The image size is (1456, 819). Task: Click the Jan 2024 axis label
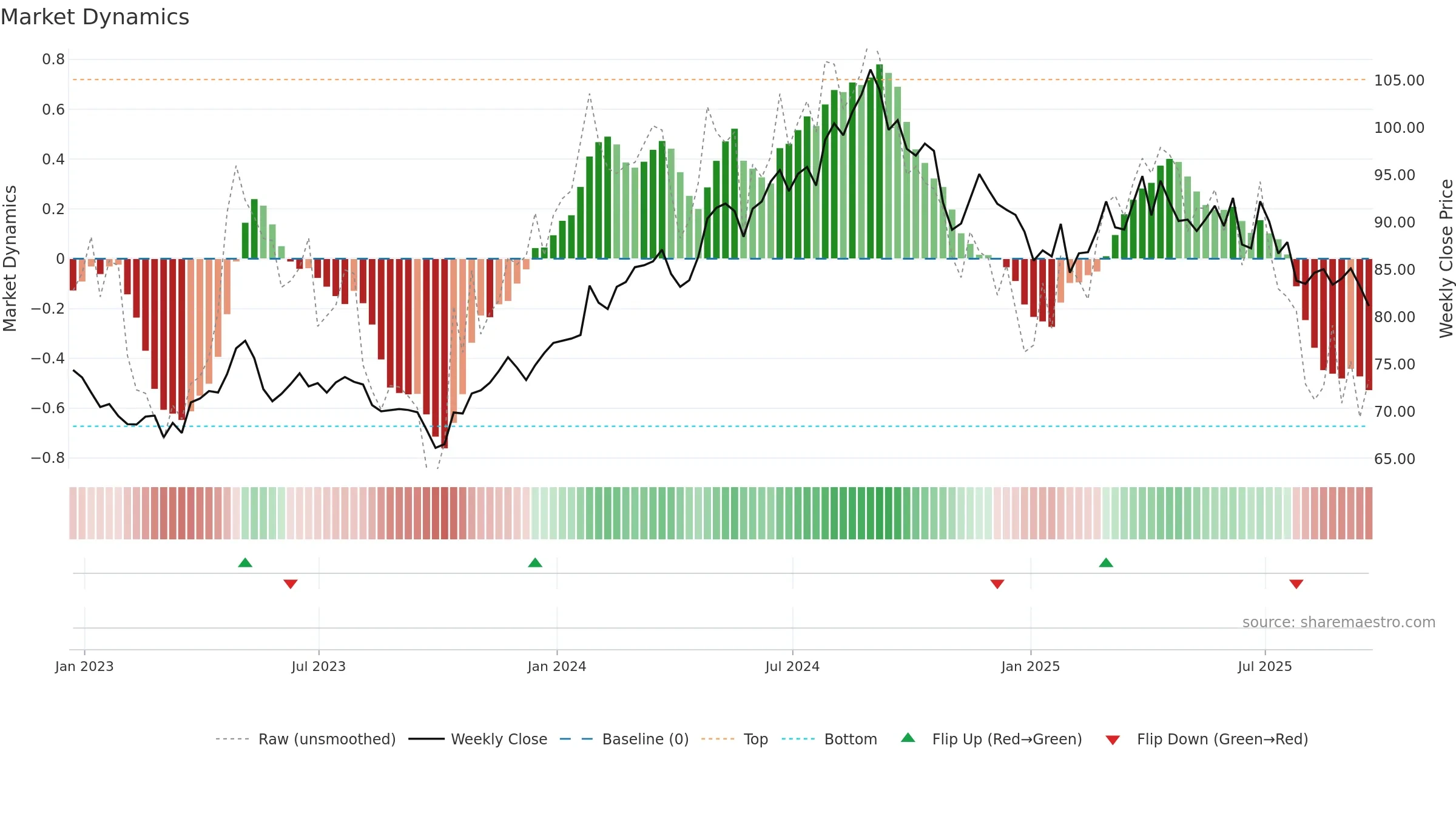[x=557, y=666]
